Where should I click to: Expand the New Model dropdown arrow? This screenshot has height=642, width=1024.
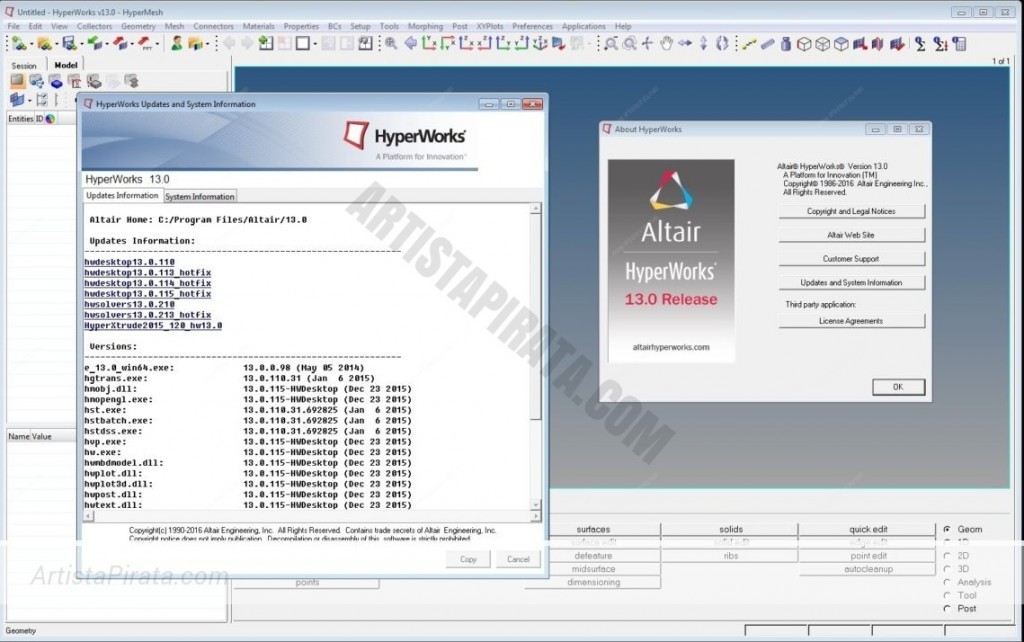pyautogui.click(x=31, y=44)
